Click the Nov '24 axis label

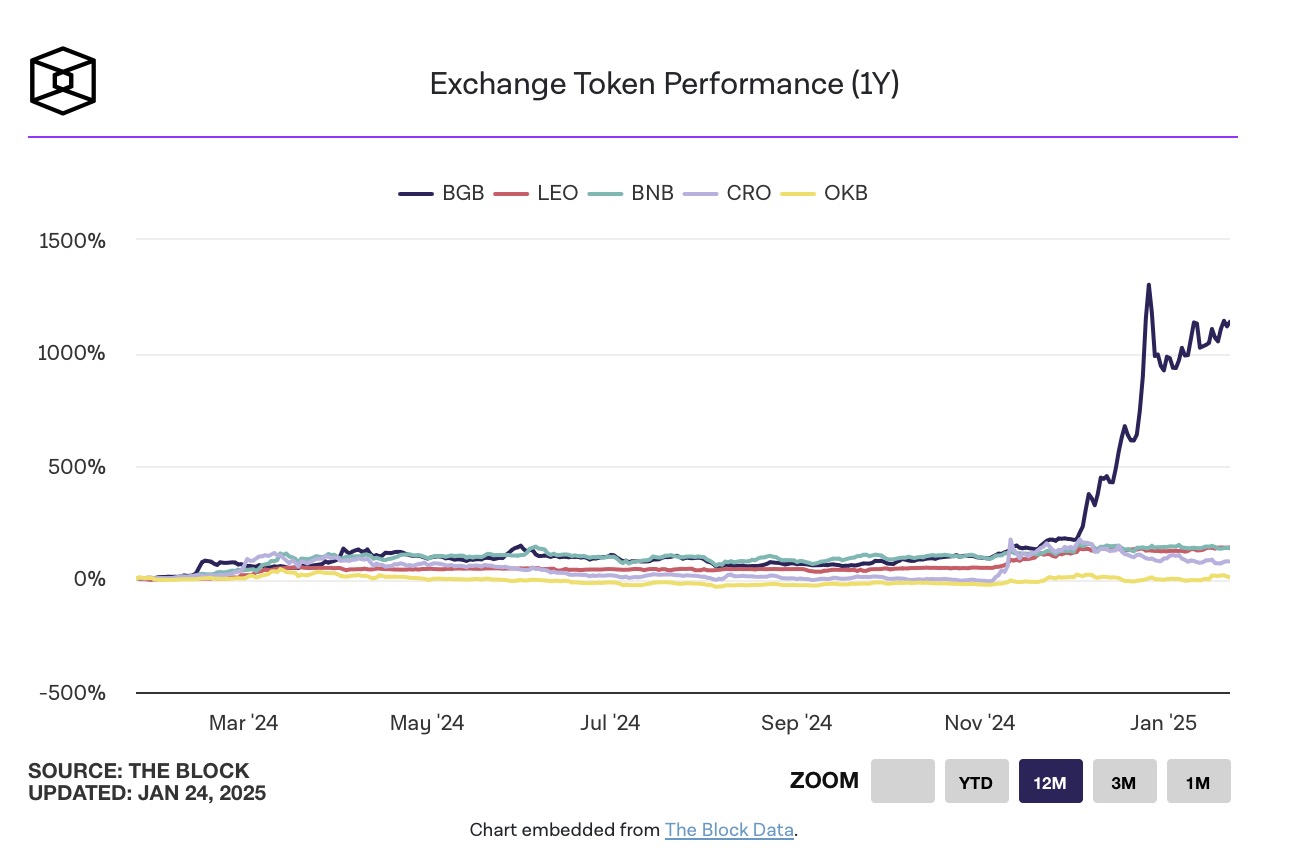click(x=979, y=723)
